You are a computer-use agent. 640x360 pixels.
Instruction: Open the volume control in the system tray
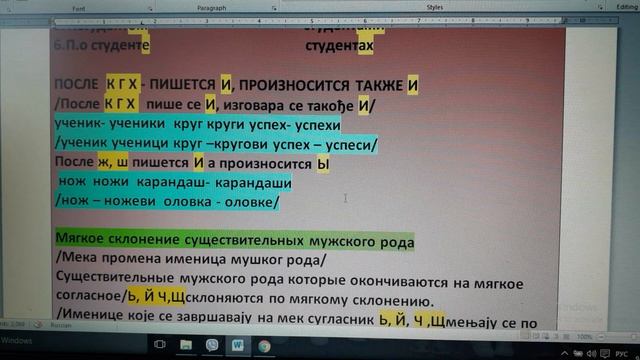pos(591,353)
